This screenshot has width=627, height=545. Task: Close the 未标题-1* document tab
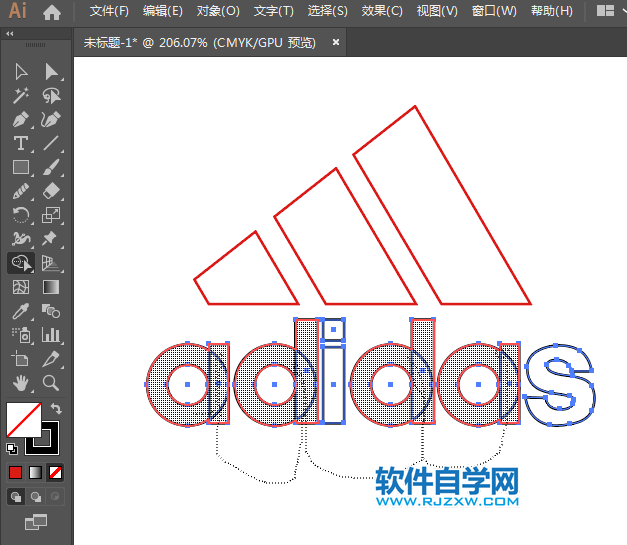point(336,42)
